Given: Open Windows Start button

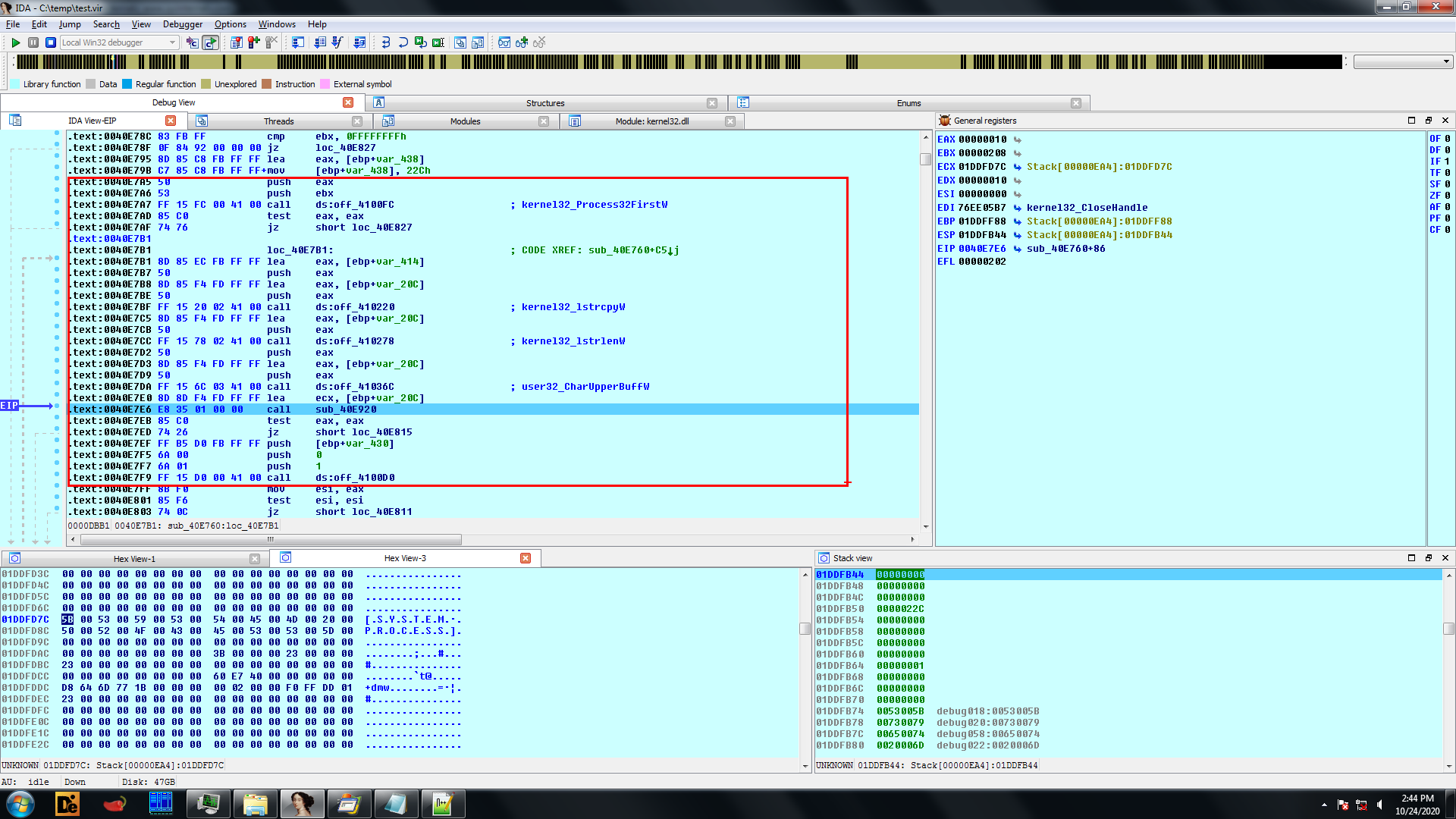Looking at the screenshot, I should point(20,803).
